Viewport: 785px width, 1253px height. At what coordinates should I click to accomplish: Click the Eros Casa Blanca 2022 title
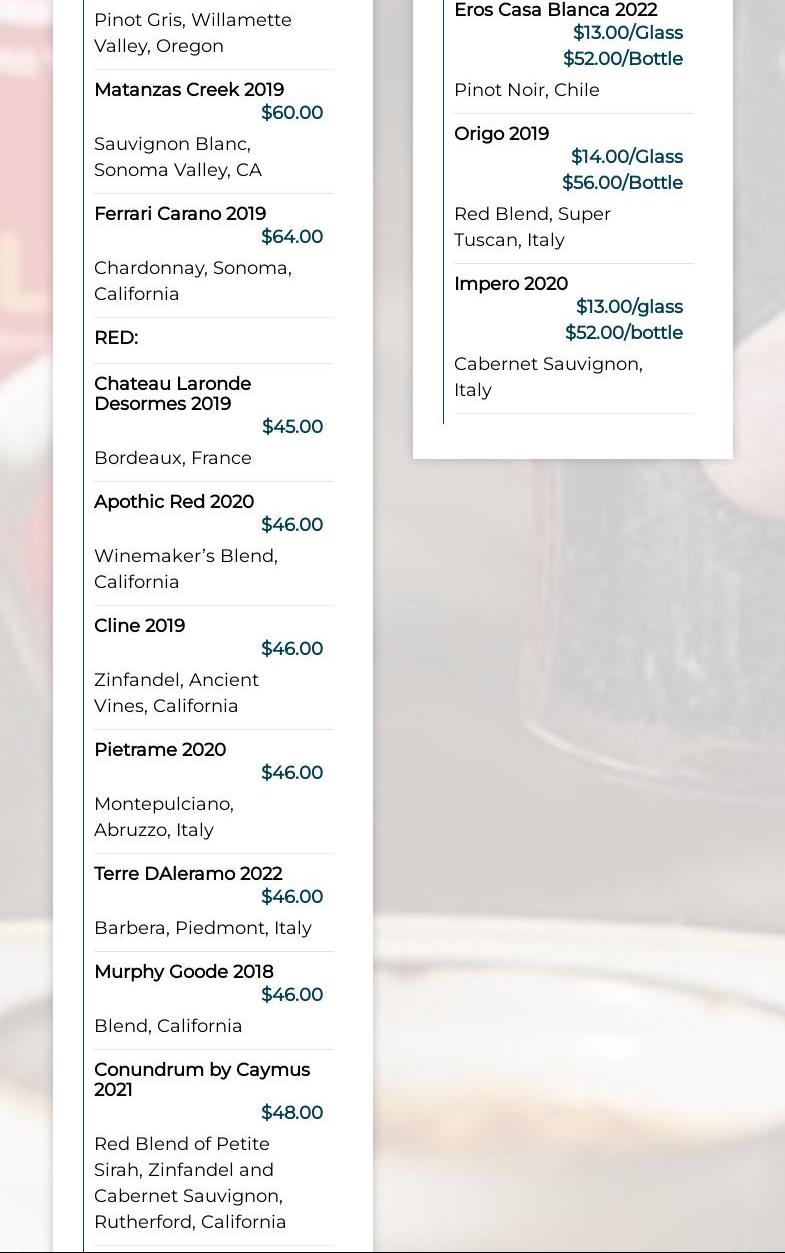click(556, 10)
